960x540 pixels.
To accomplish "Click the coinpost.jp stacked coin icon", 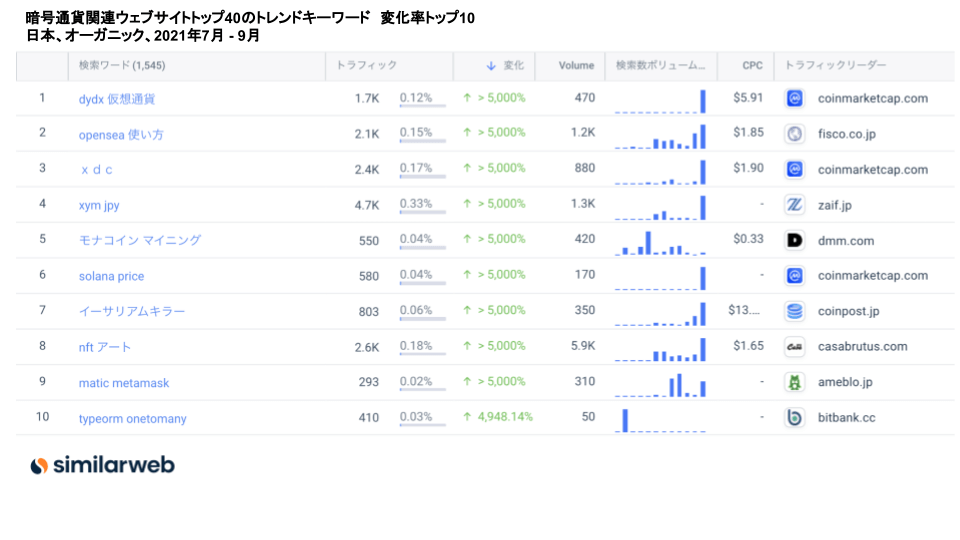I will (x=795, y=311).
